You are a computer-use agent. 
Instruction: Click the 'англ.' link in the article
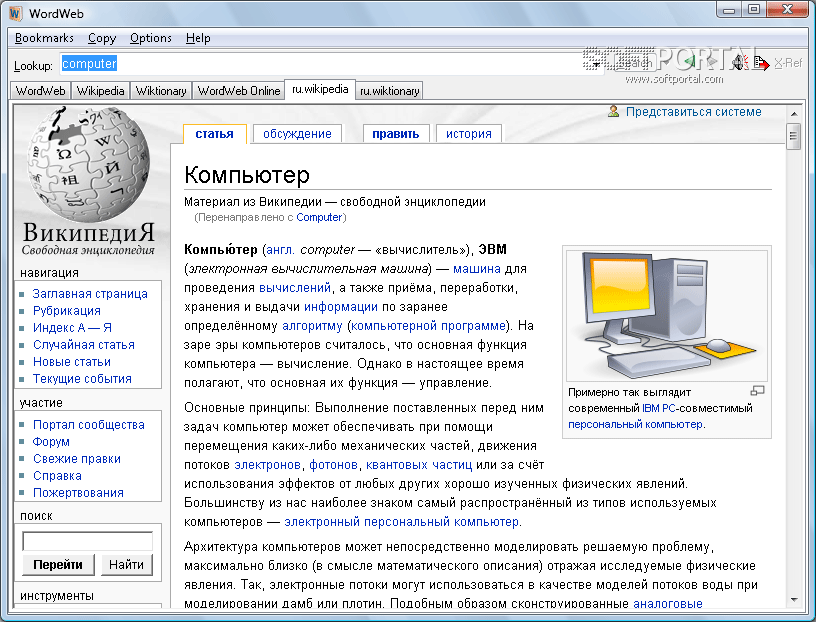click(280, 250)
